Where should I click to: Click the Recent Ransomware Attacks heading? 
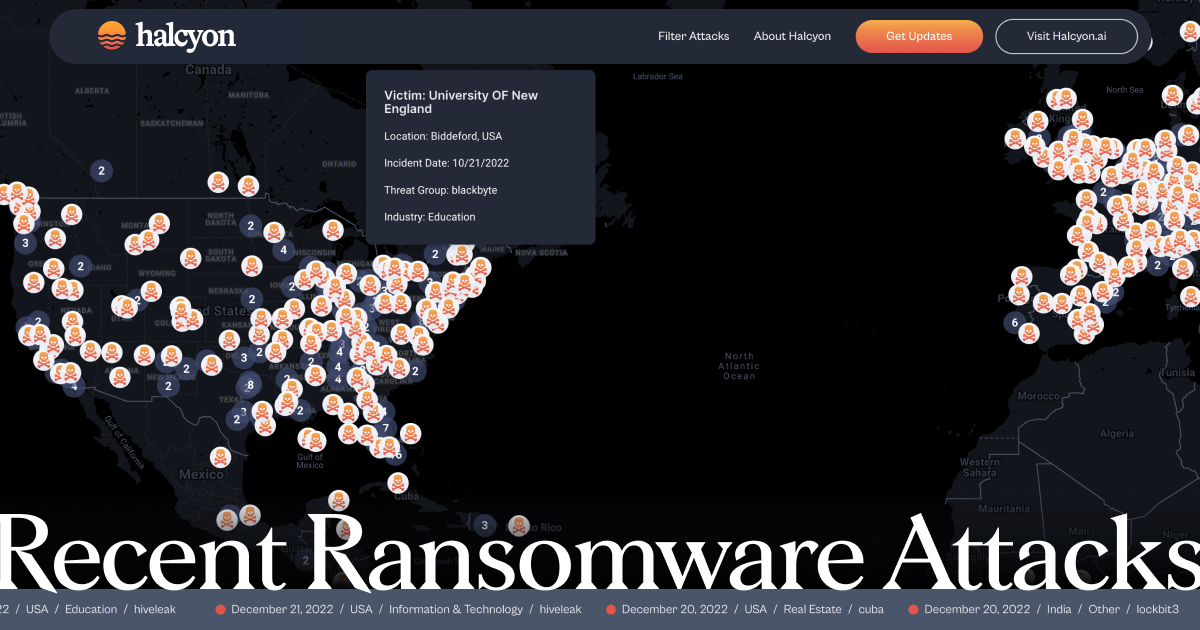tap(600, 551)
